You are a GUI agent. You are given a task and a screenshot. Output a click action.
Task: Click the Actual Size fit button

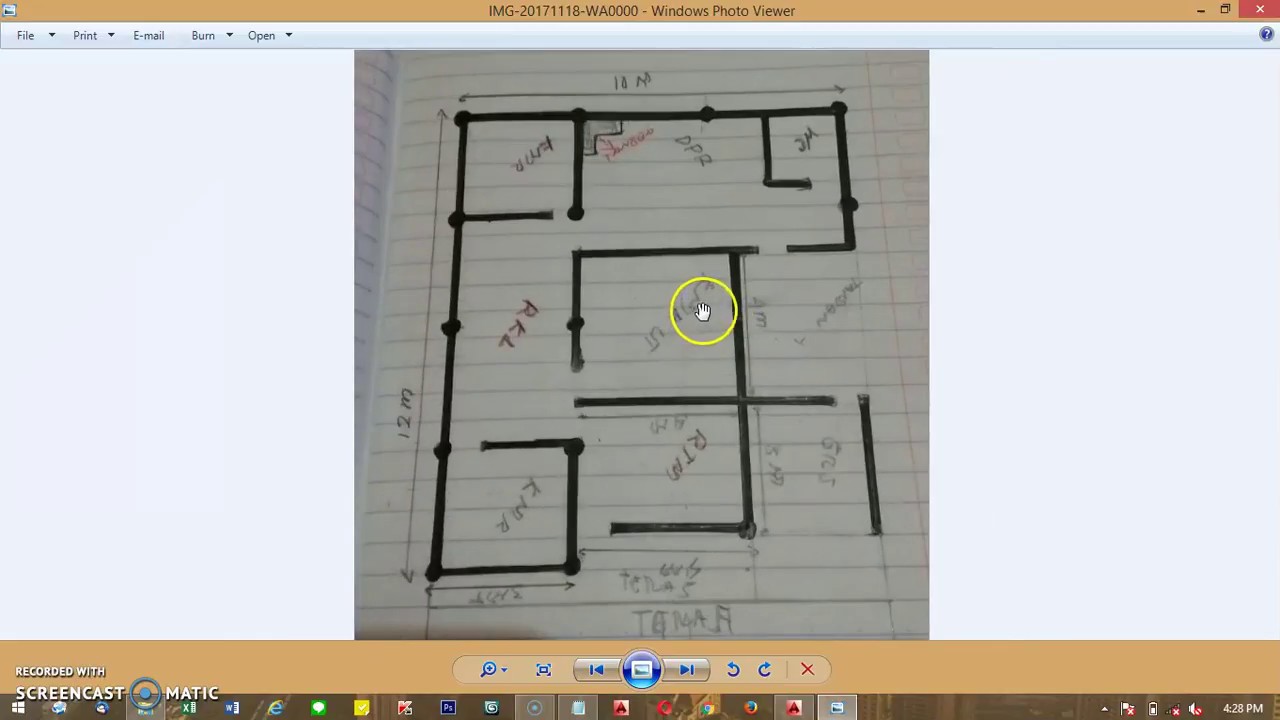(544, 670)
